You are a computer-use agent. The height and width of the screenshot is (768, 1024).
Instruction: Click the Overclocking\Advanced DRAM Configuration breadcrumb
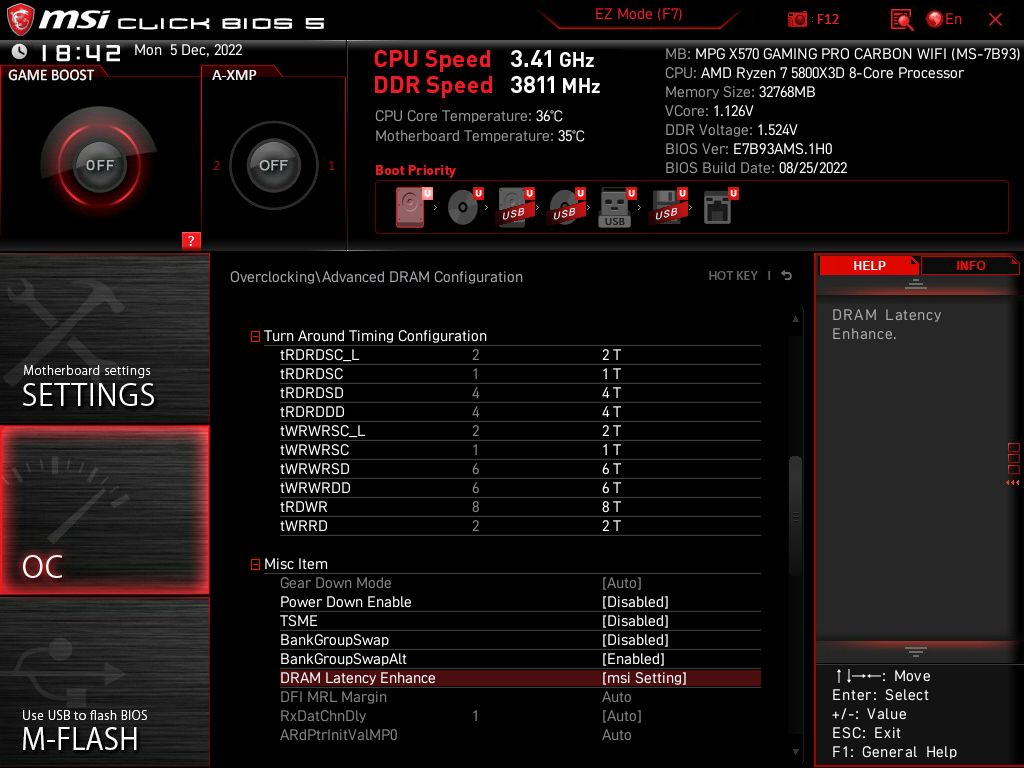coord(376,277)
